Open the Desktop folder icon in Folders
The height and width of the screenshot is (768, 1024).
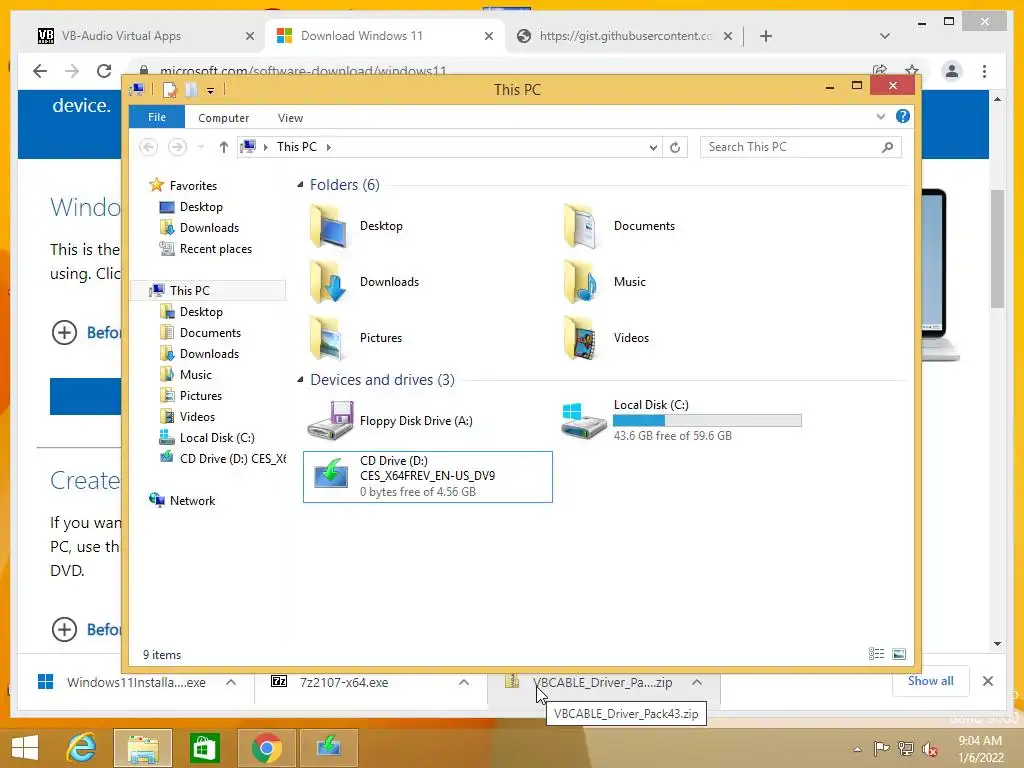click(328, 226)
